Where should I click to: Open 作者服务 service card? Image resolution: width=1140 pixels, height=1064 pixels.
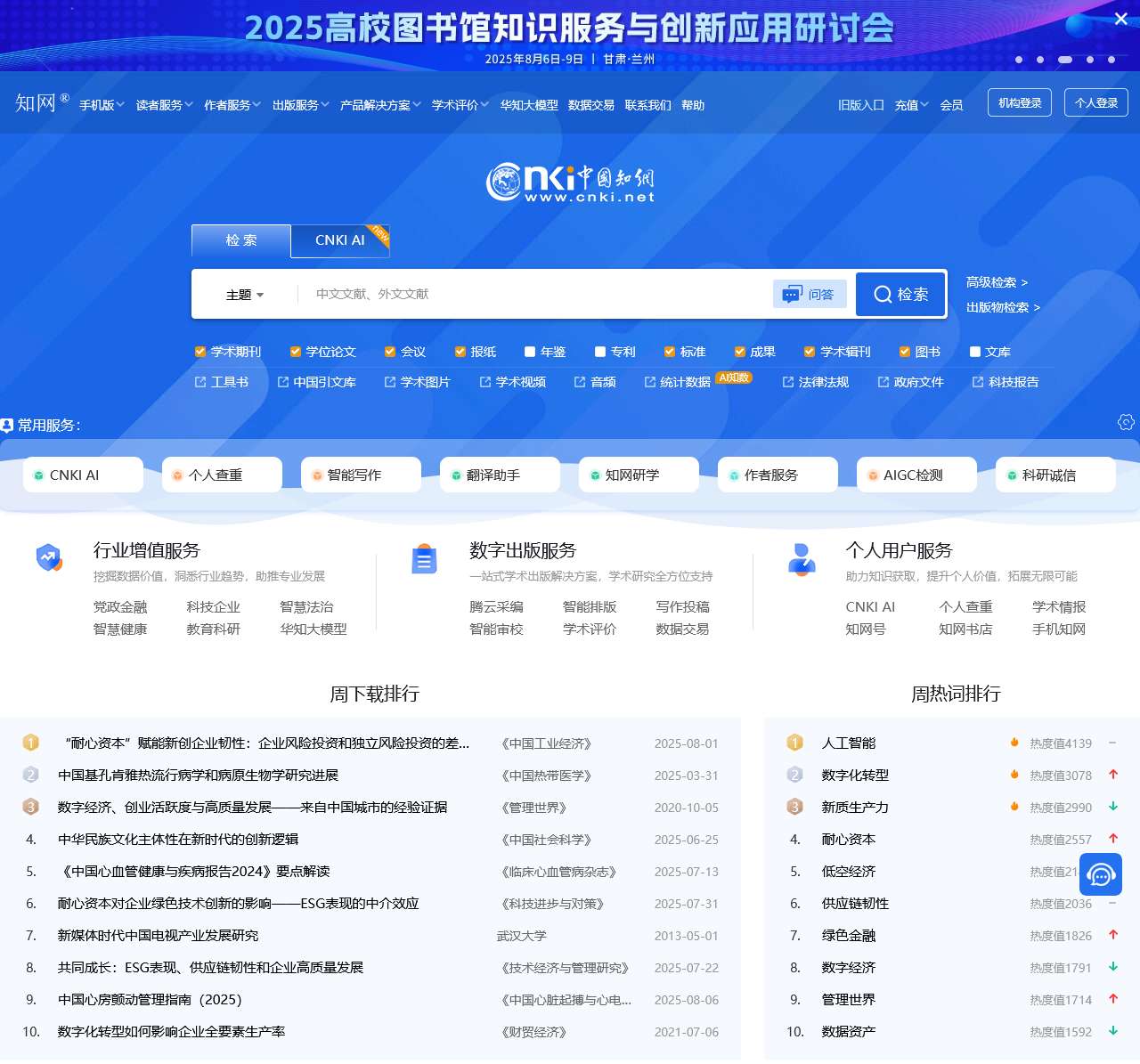pyautogui.click(x=778, y=475)
